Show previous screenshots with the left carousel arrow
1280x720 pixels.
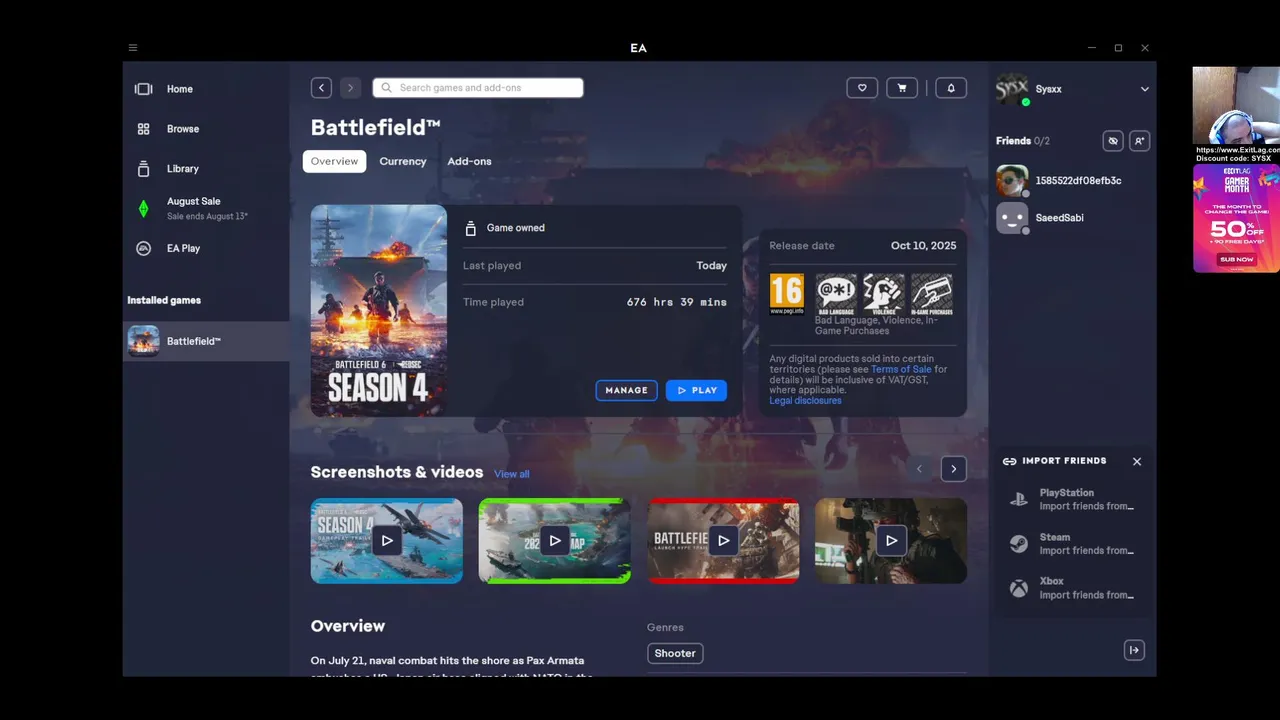[x=920, y=469]
